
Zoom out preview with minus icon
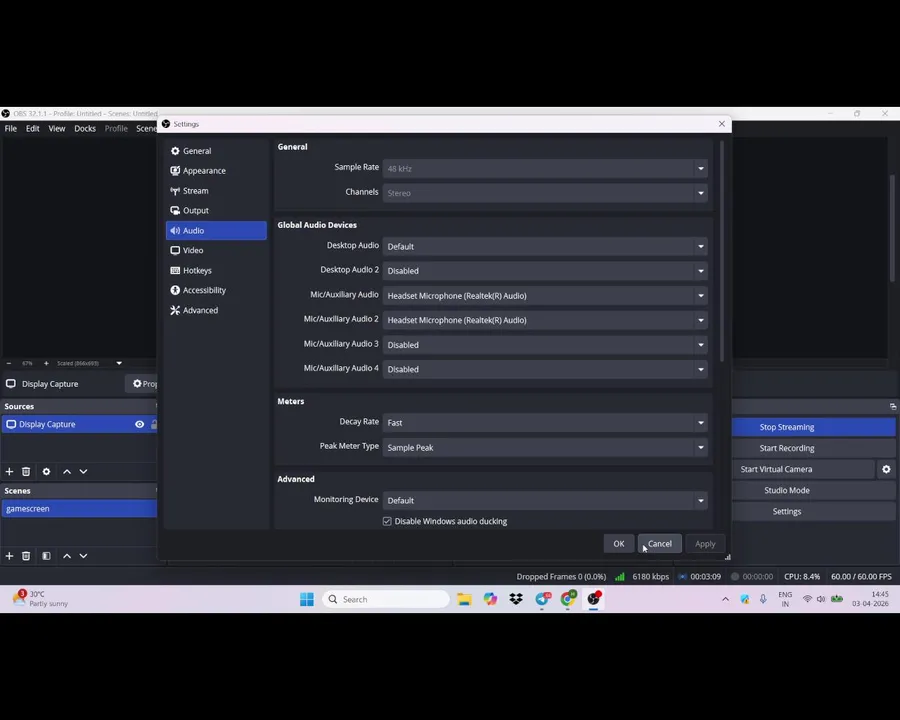[9, 363]
